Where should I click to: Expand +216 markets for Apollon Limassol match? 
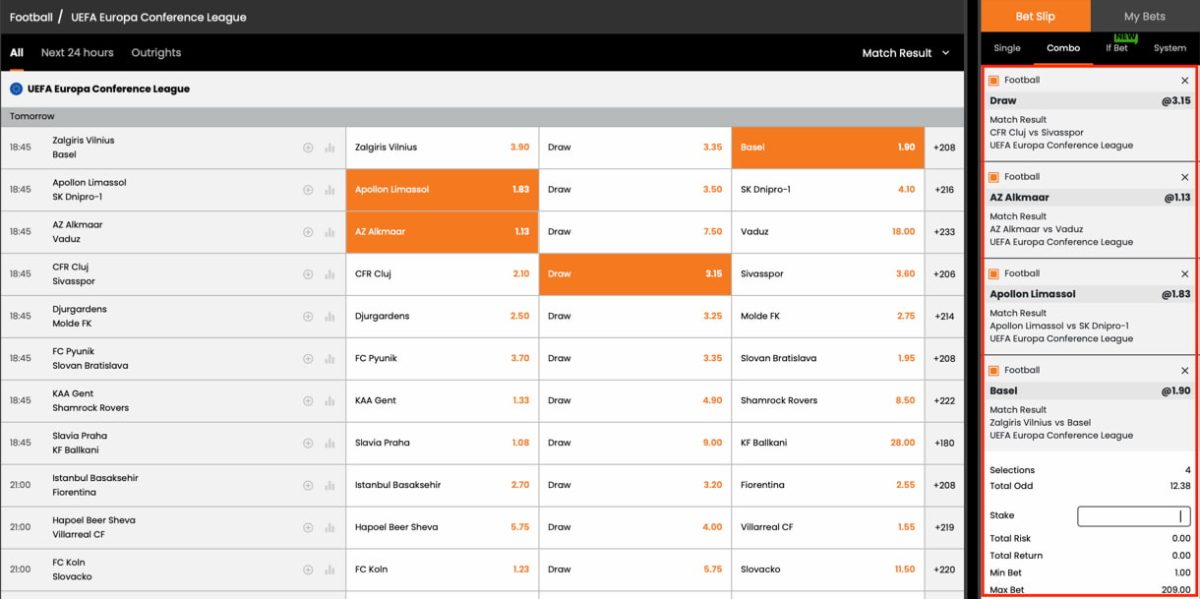(944, 190)
